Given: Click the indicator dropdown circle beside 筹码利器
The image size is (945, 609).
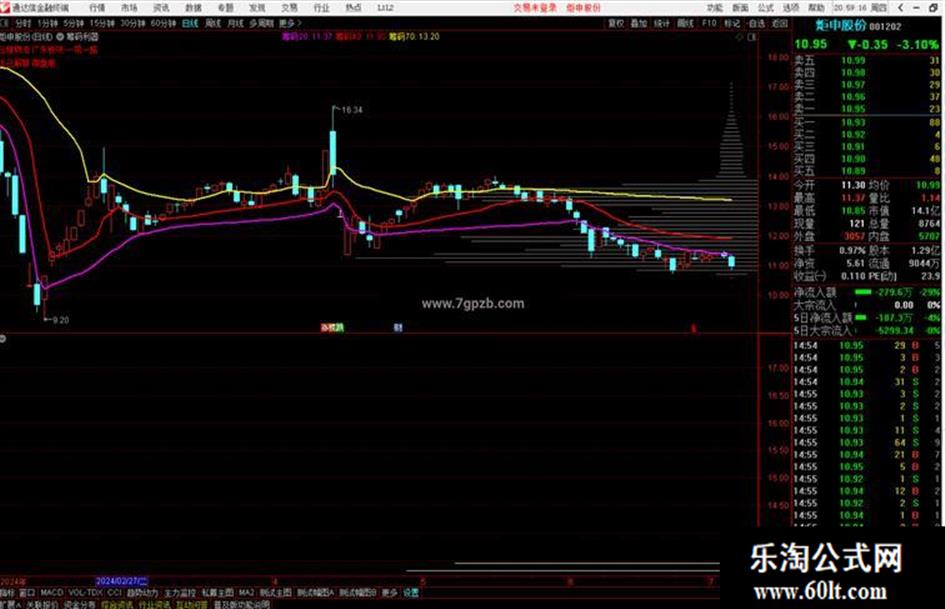Looking at the screenshot, I should [60, 37].
